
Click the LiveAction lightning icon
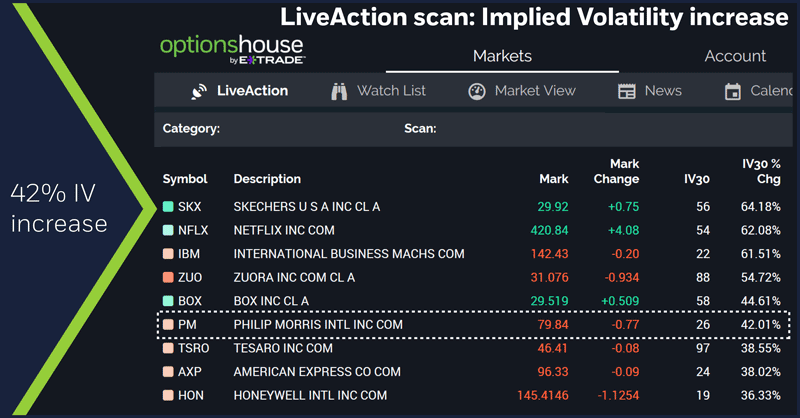(x=199, y=91)
